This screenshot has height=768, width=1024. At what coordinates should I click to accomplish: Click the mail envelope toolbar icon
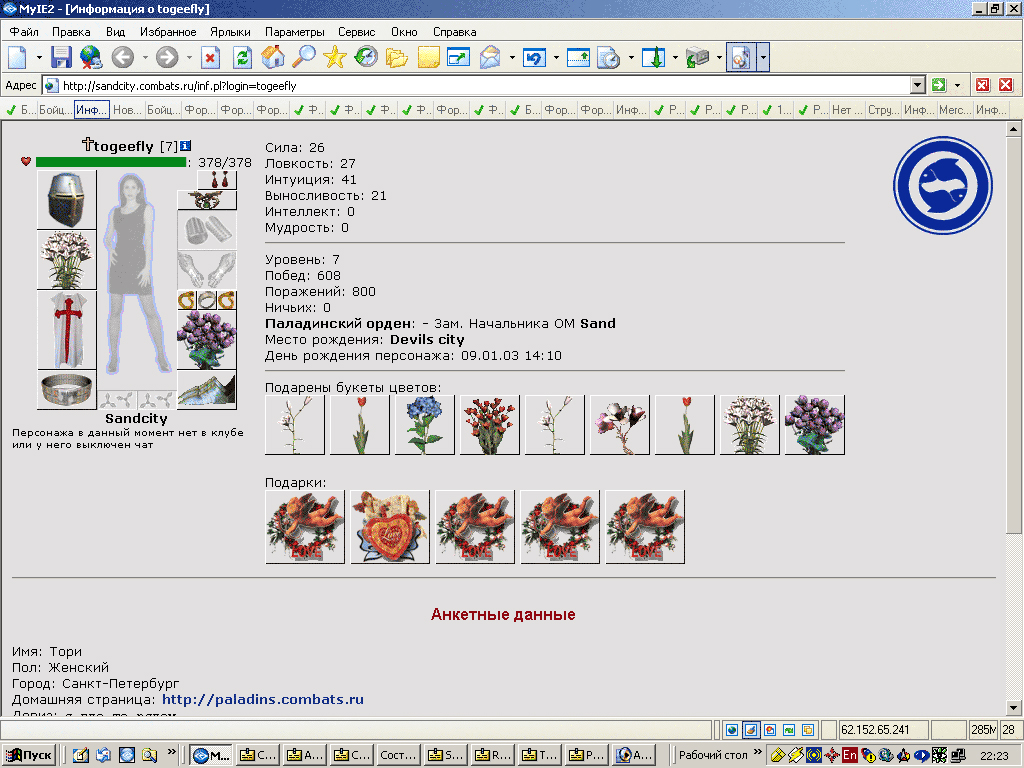point(490,57)
